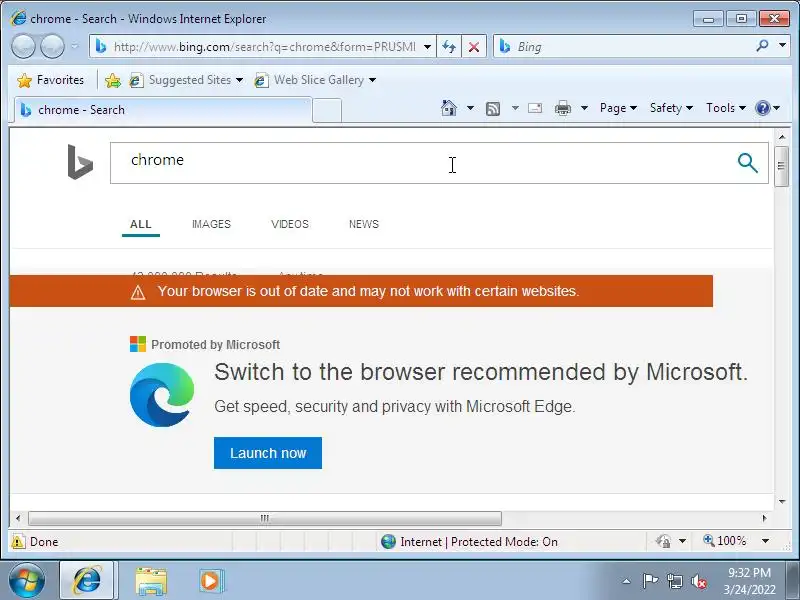Select the 'chrome - Search' browser tab
The height and width of the screenshot is (600, 800).
pyautogui.click(x=163, y=110)
